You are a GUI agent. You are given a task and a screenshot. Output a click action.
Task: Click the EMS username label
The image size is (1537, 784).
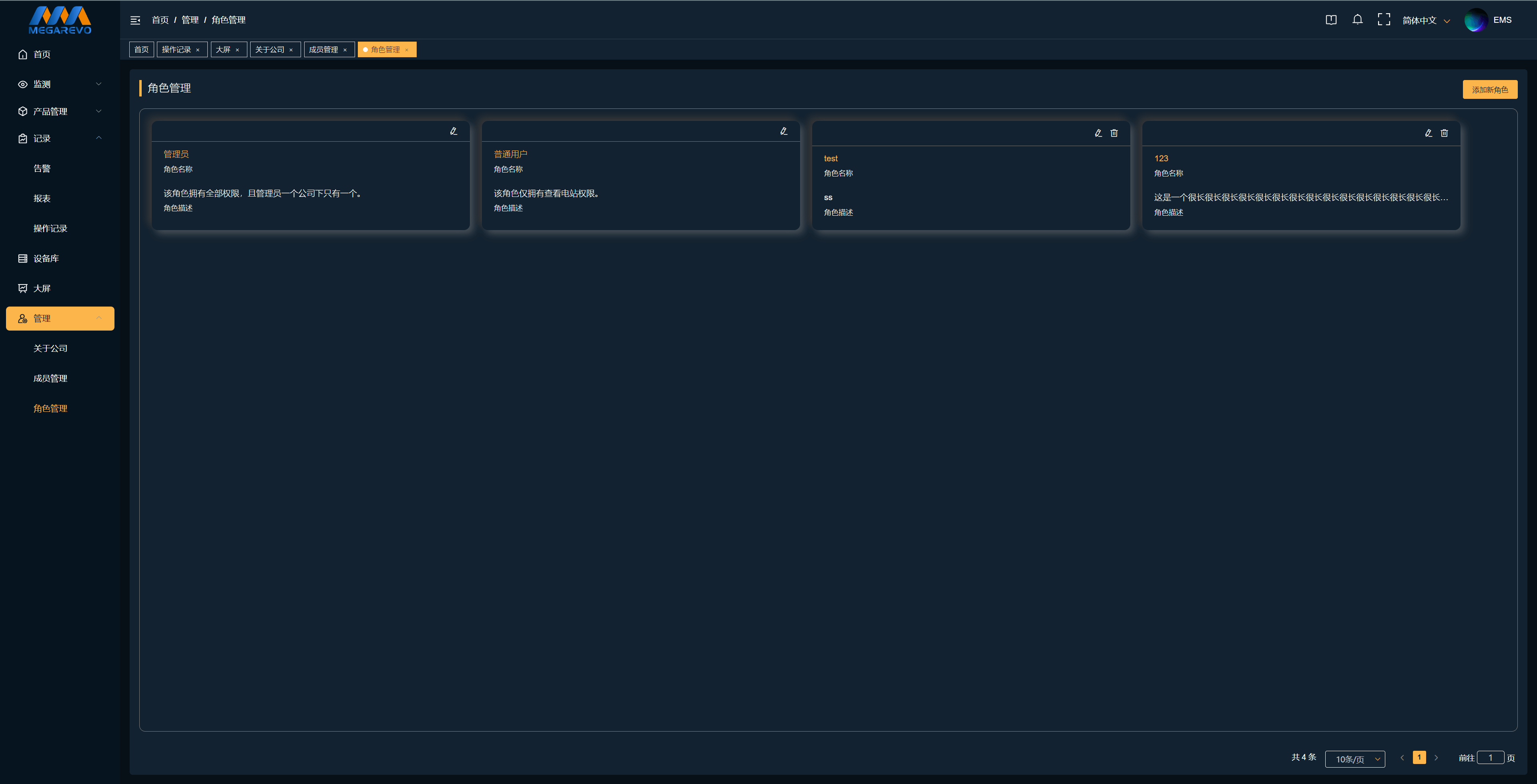click(x=1503, y=20)
